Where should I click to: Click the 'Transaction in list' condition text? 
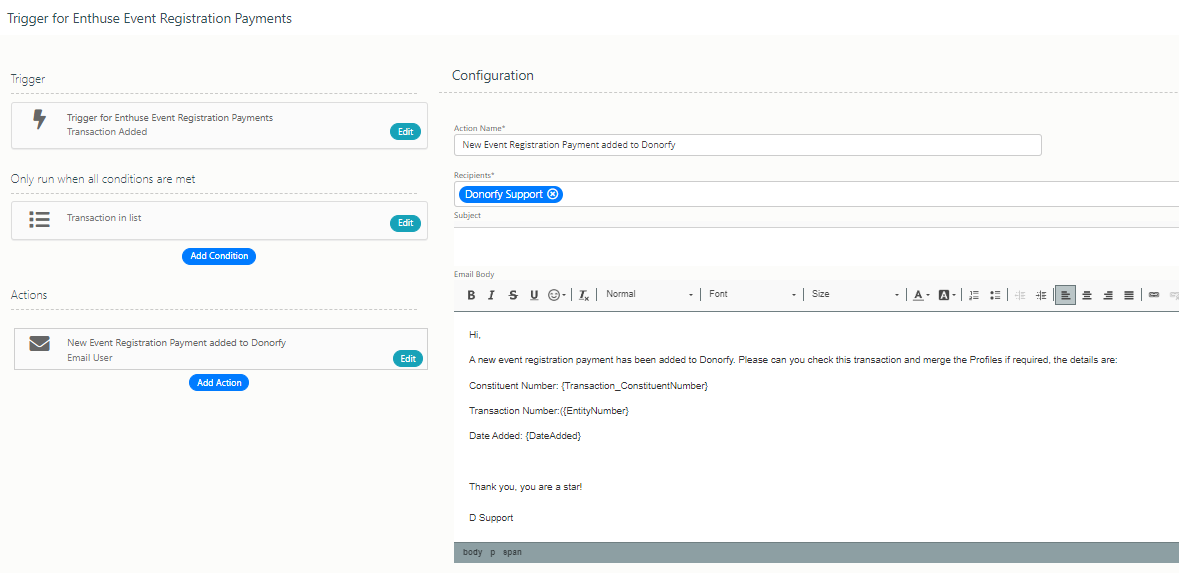[105, 218]
